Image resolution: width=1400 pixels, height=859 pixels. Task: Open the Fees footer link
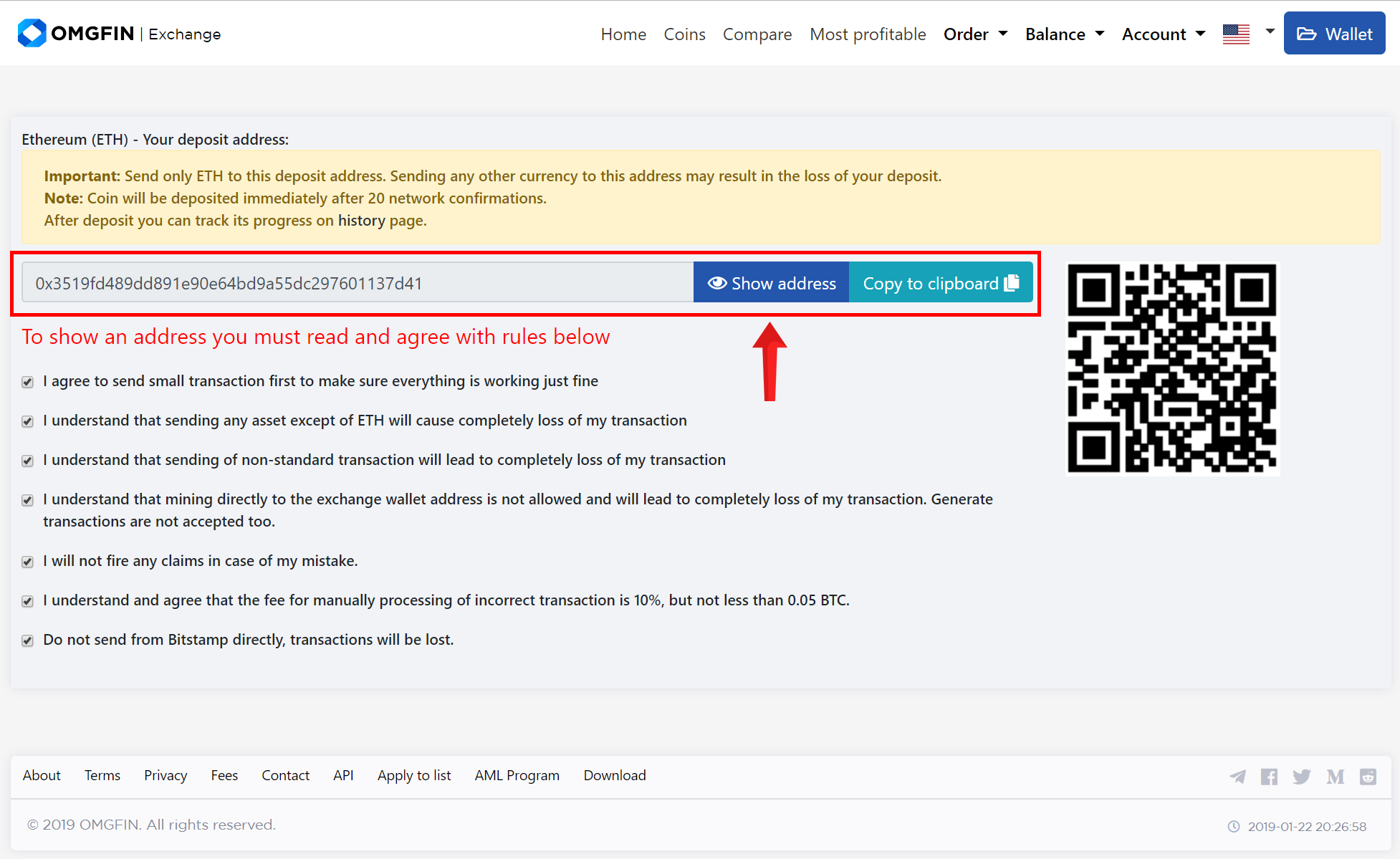(224, 775)
